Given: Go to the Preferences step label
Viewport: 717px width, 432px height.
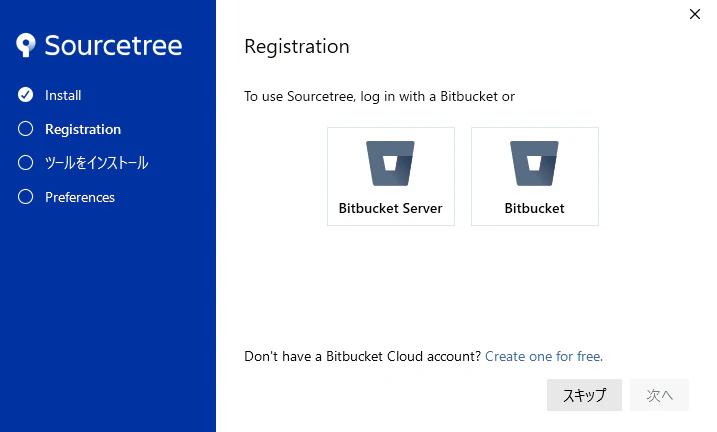Looking at the screenshot, I should (x=80, y=197).
